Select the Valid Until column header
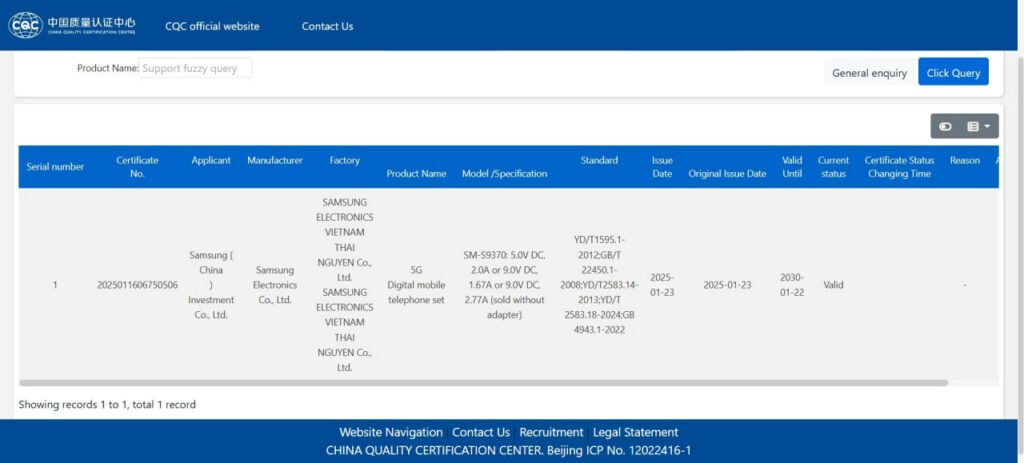The height and width of the screenshot is (463, 1024). pos(792,167)
